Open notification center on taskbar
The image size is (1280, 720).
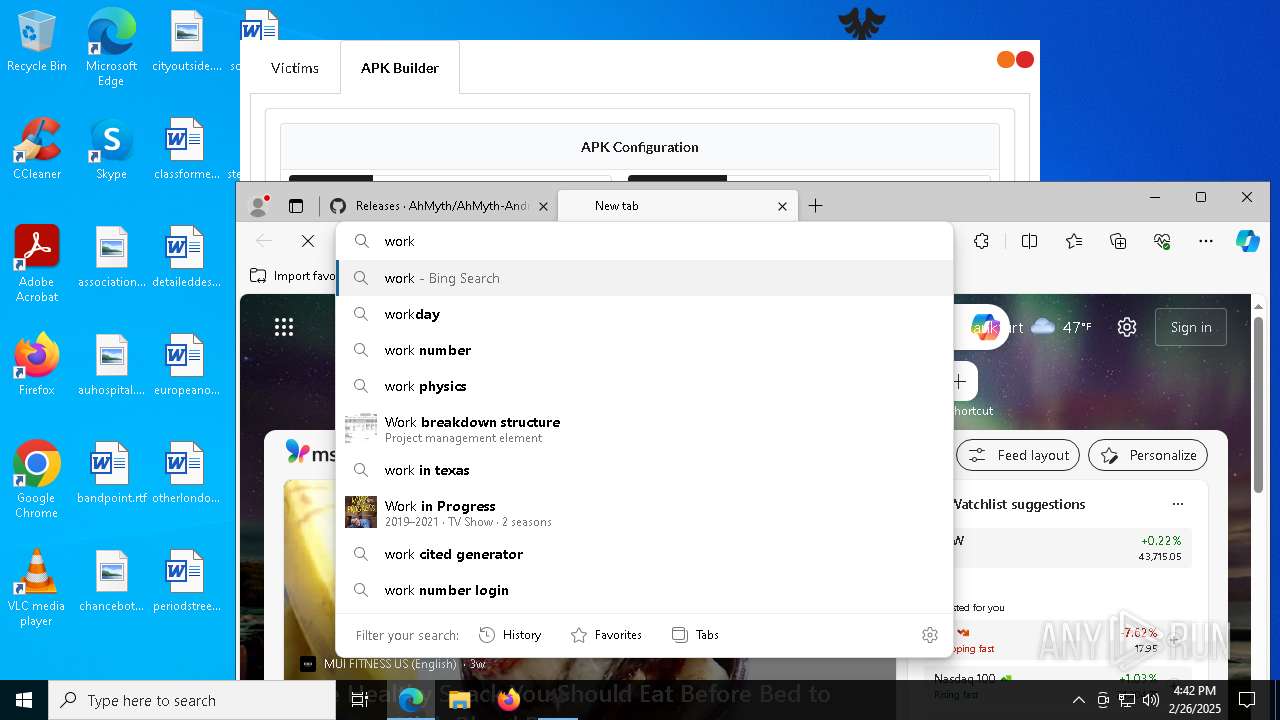point(1247,700)
